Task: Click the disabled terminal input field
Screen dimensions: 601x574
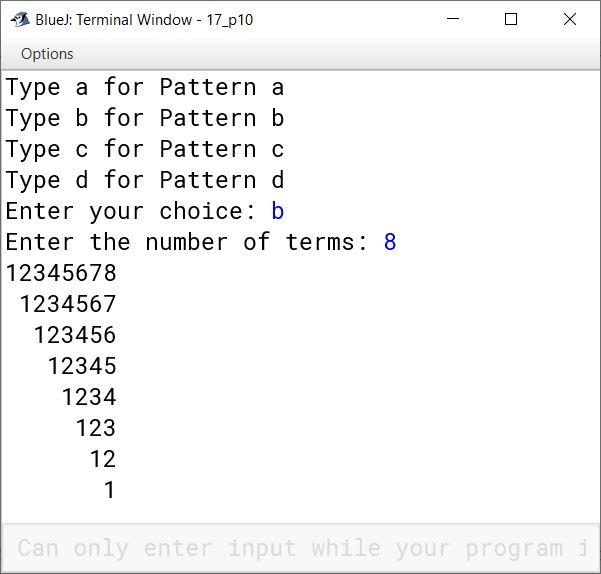Action: pos(300,548)
